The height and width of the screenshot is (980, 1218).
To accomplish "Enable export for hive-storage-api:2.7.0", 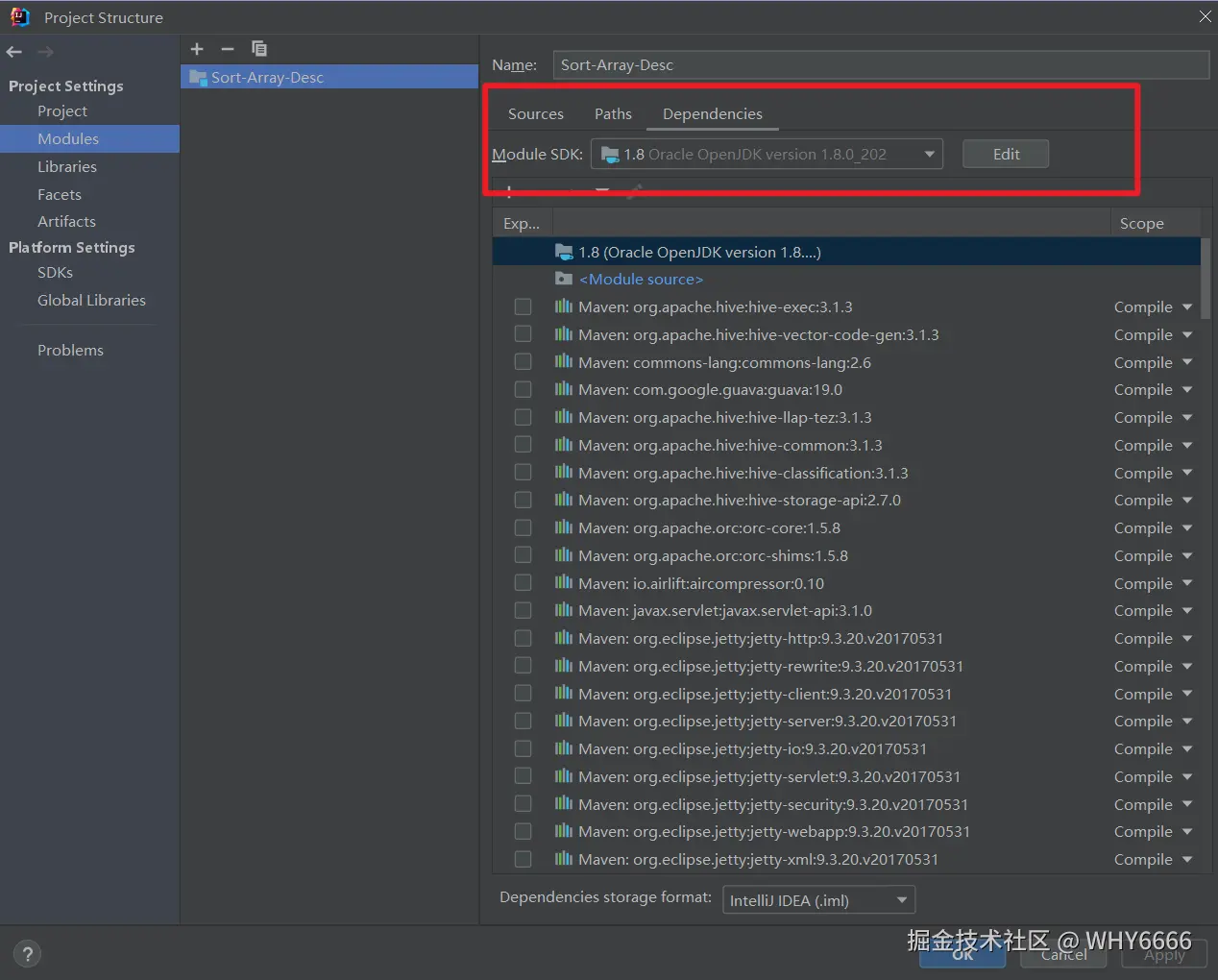I will (x=523, y=500).
